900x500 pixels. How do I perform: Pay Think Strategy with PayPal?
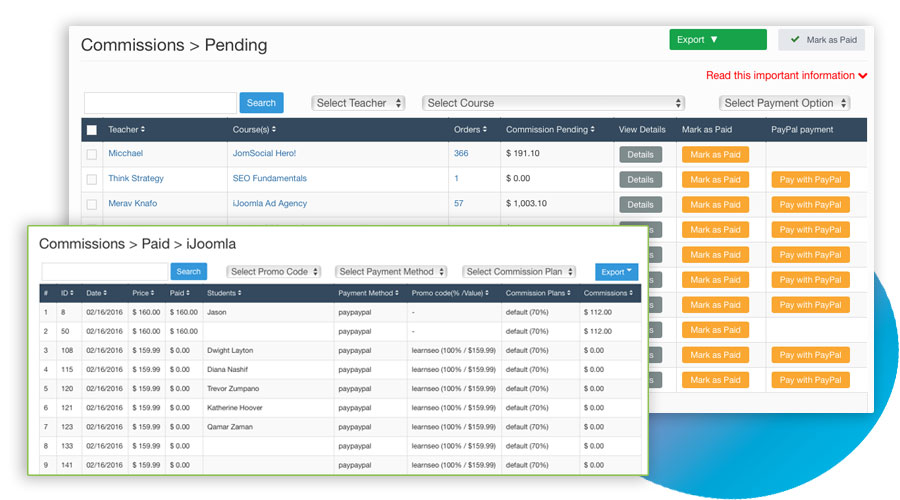point(810,180)
